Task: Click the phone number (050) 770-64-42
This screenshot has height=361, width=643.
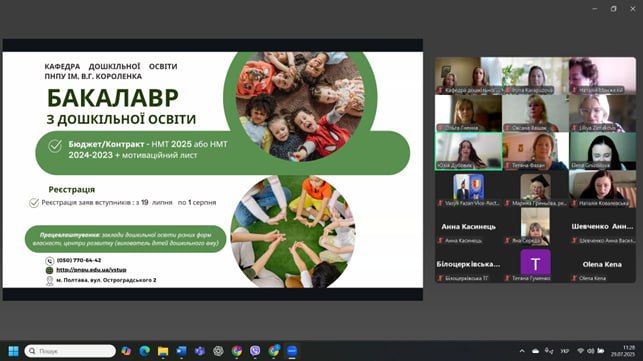Action: (79, 260)
